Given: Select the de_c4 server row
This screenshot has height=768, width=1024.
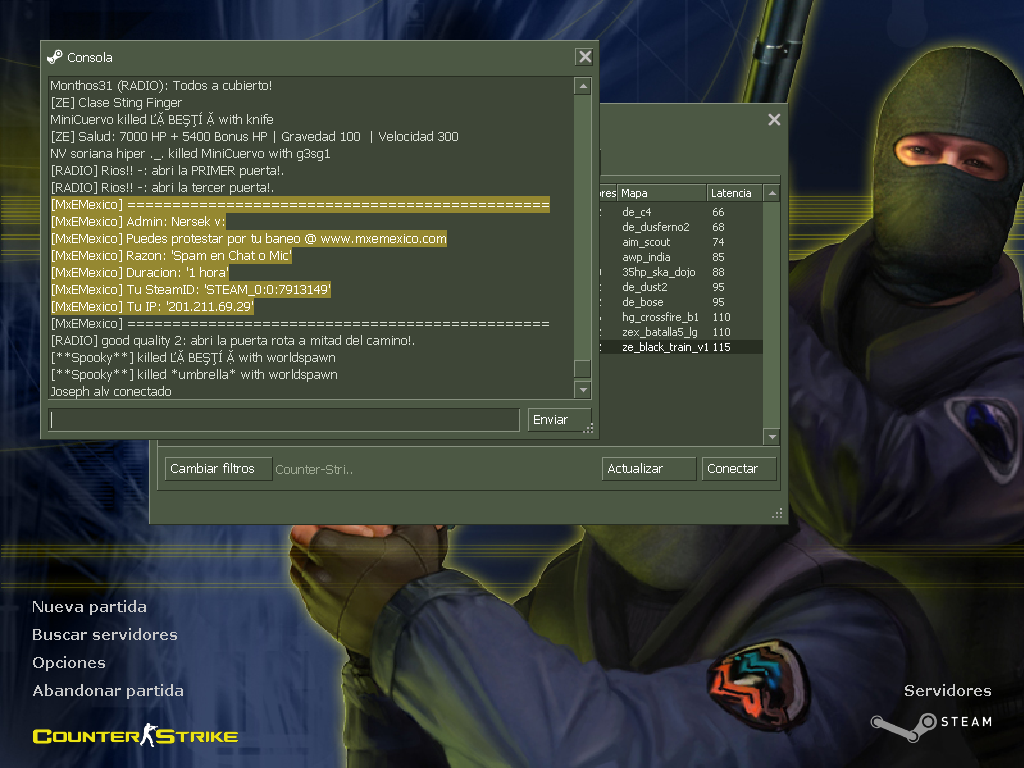Looking at the screenshot, I should (680, 212).
